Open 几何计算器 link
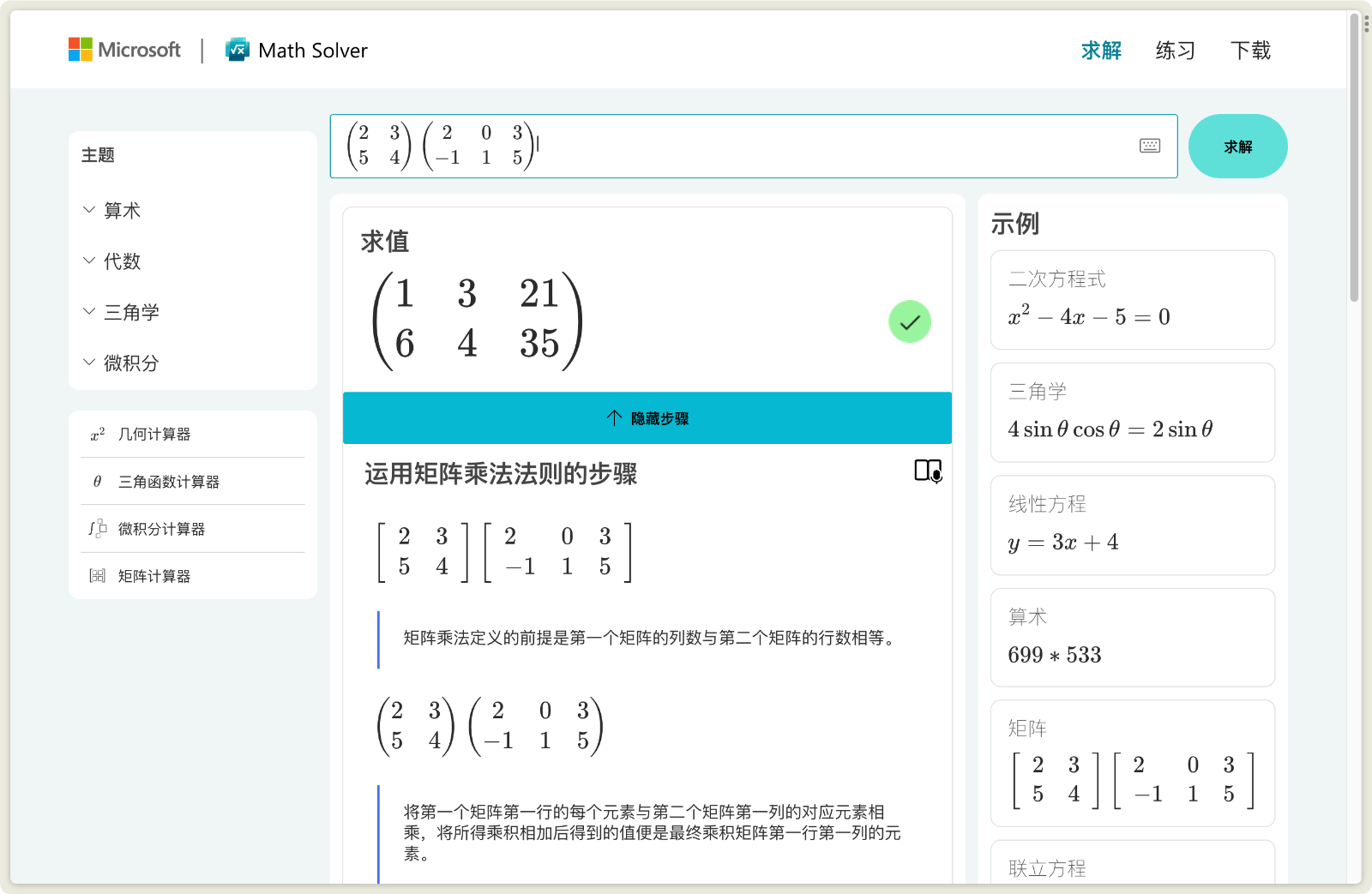1372x894 pixels. pyautogui.click(x=154, y=435)
